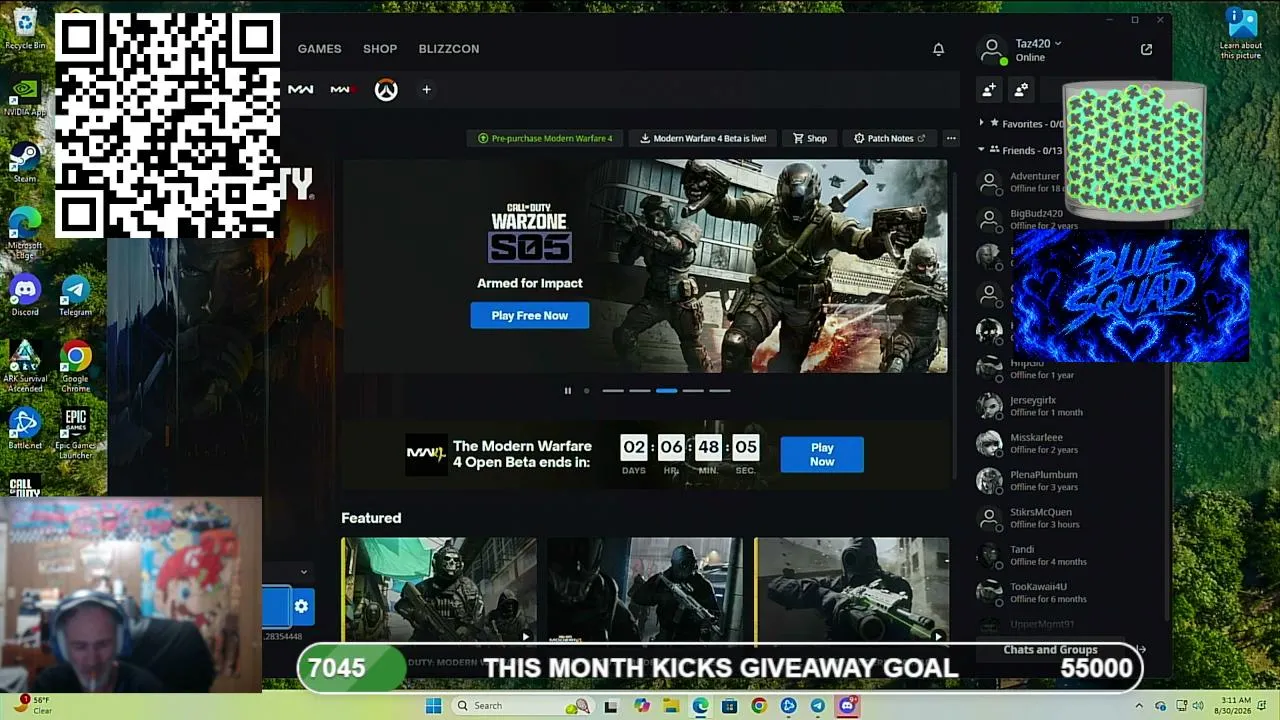Image resolution: width=1280 pixels, height=720 pixels.
Task: Expand the Favorites friends group
Action: 981,123
